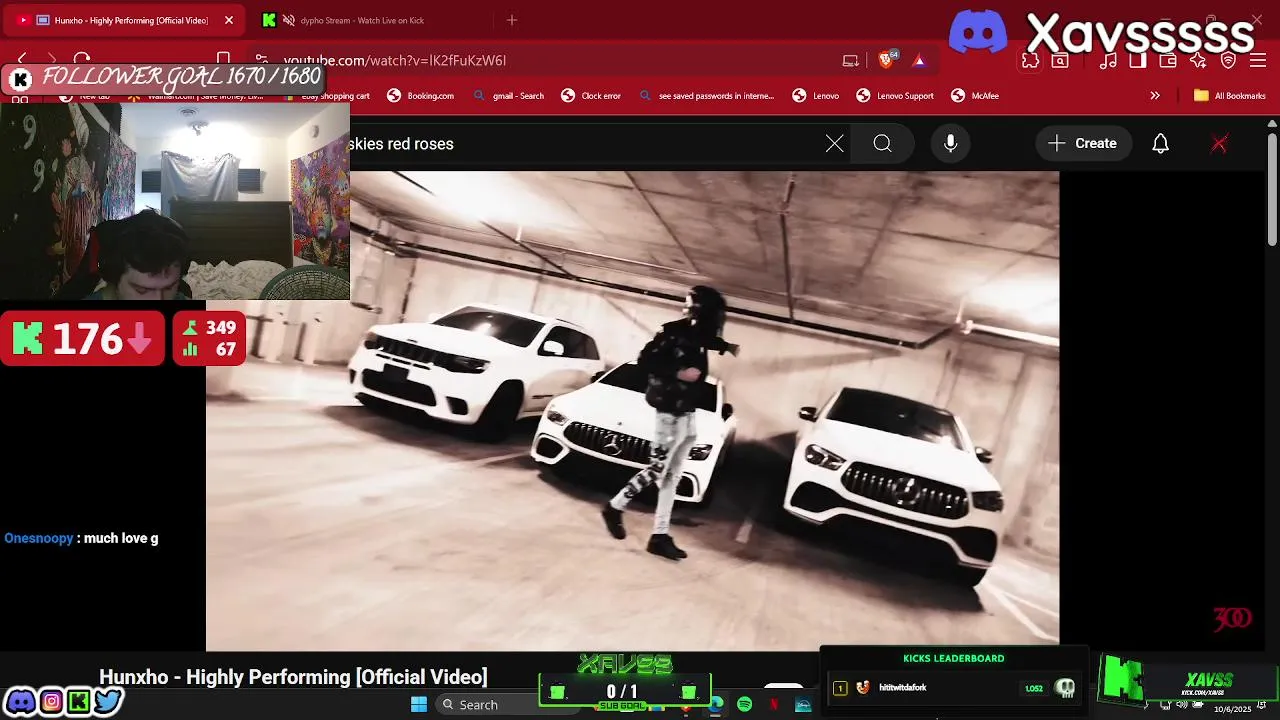
Task: Open the media control music note icon
Action: click(x=1109, y=61)
